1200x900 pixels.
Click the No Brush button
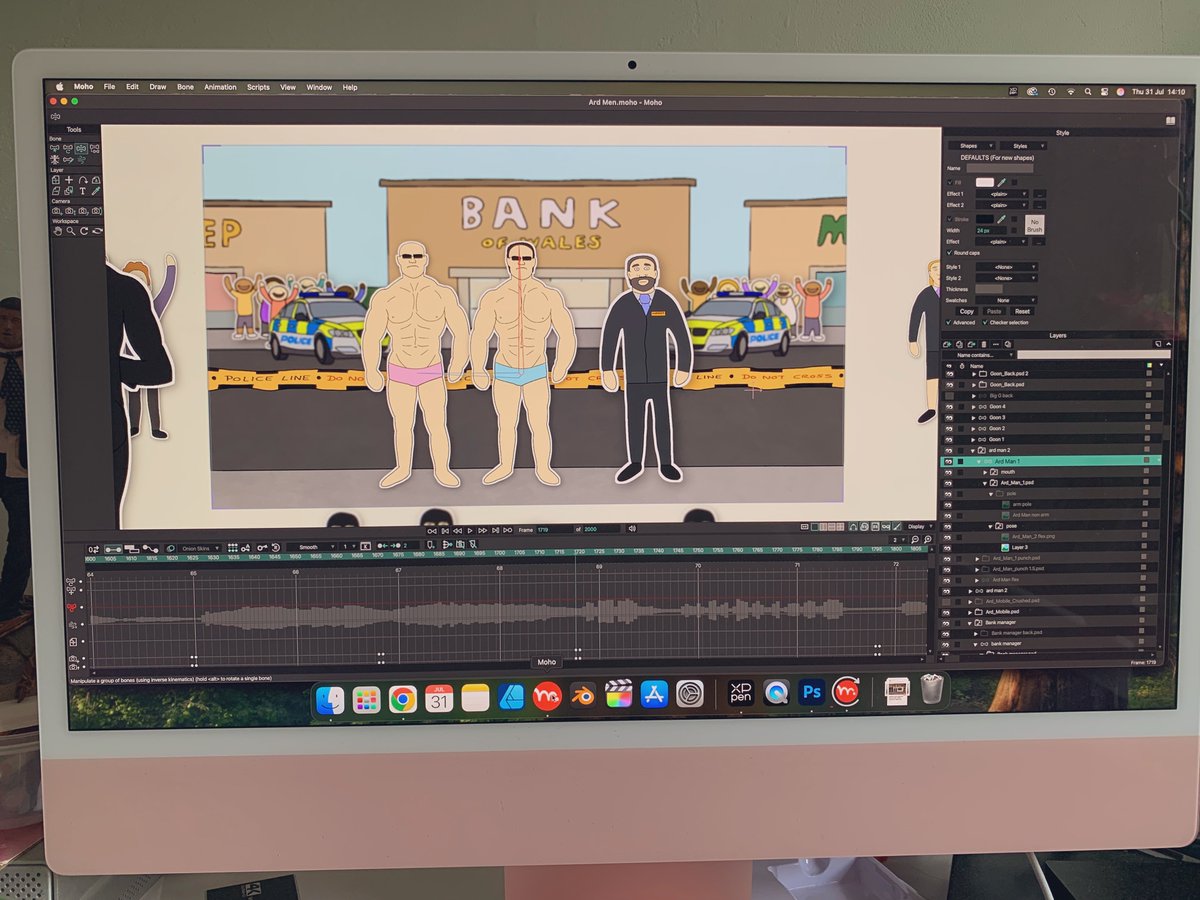(x=1035, y=225)
